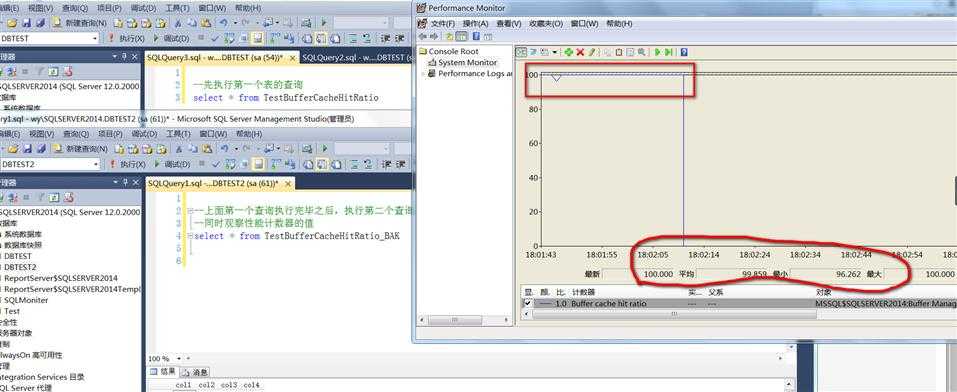Click 新建查询(N) in the top SSMS window
This screenshot has height=392, width=957.
click(80, 23)
